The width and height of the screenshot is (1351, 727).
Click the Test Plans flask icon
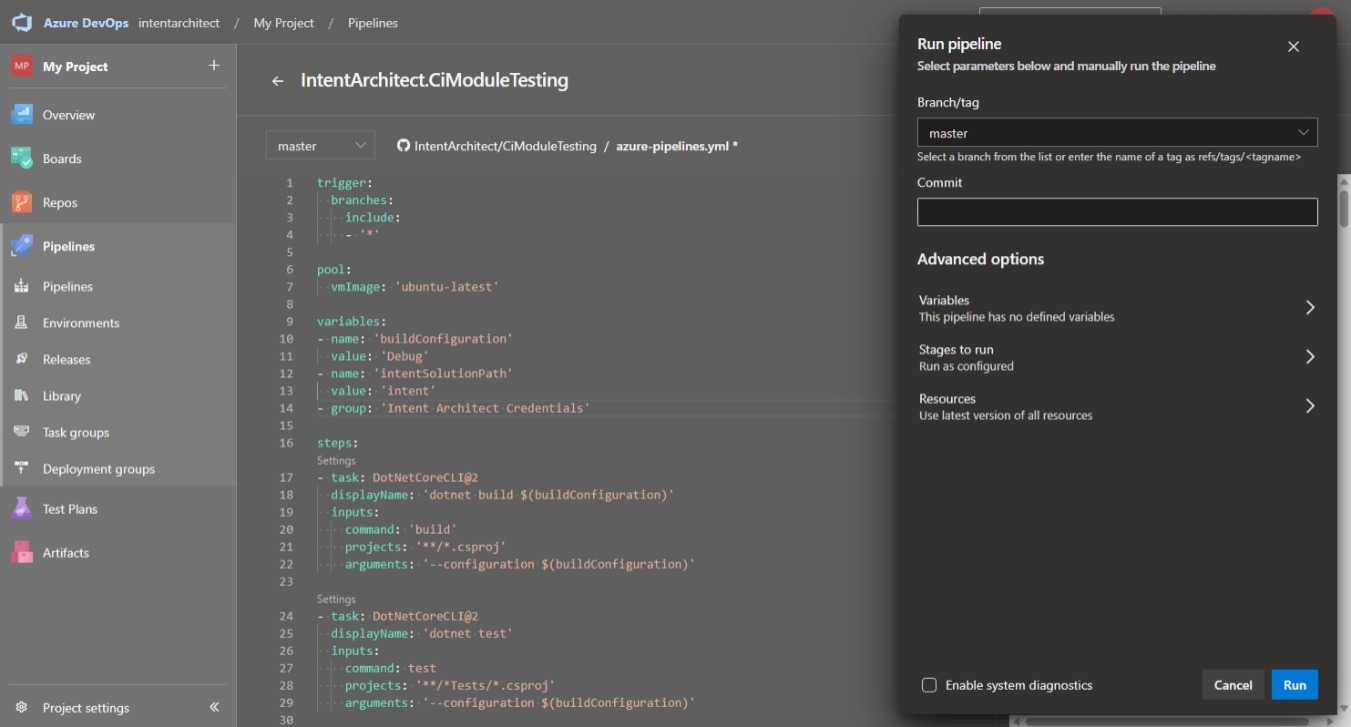(x=22, y=509)
